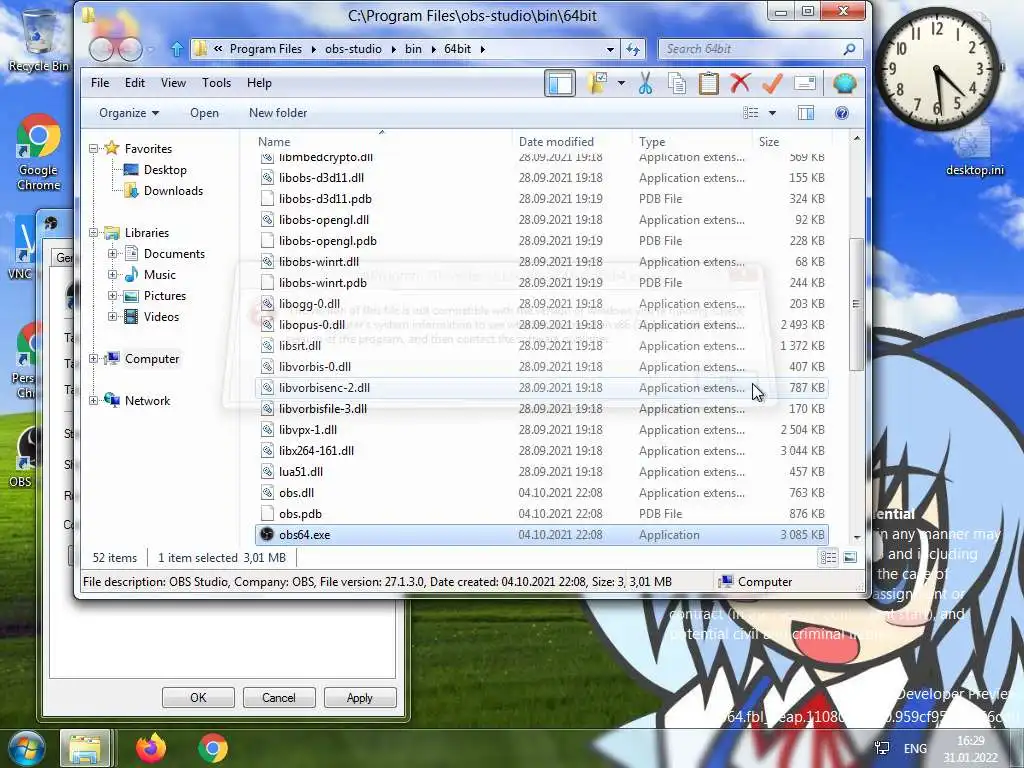Click the Search 64bit input field

tap(761, 49)
